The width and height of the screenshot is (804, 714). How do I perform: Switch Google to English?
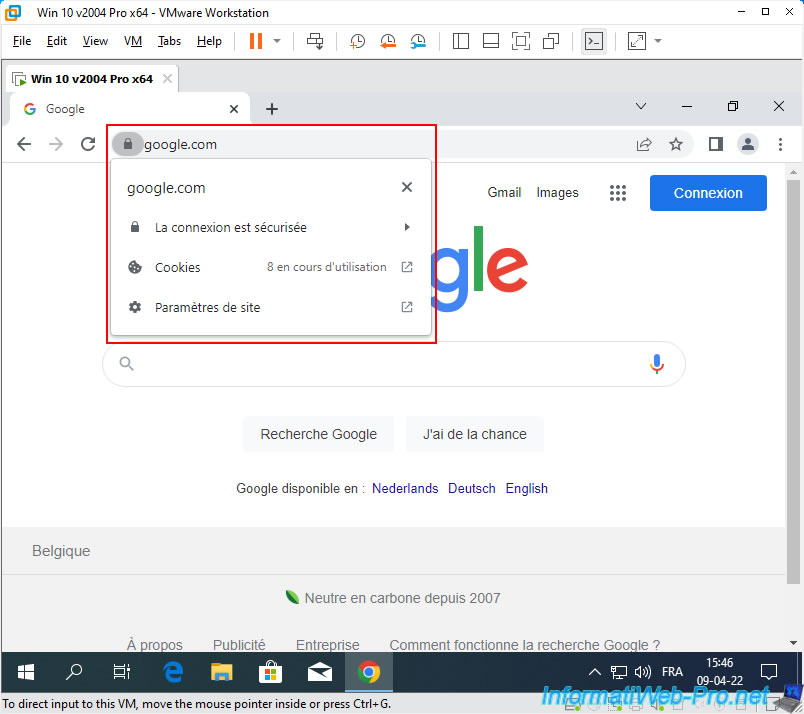click(527, 488)
